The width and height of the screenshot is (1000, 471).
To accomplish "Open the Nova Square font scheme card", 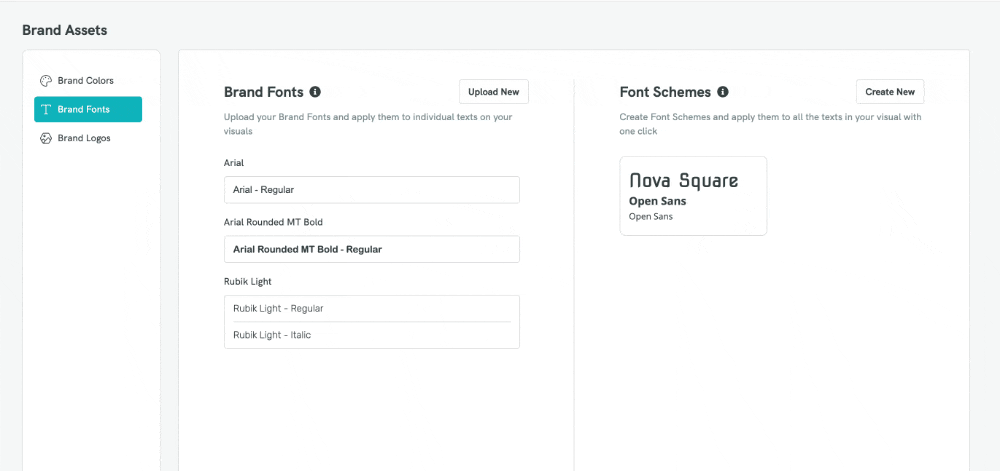I will [693, 196].
